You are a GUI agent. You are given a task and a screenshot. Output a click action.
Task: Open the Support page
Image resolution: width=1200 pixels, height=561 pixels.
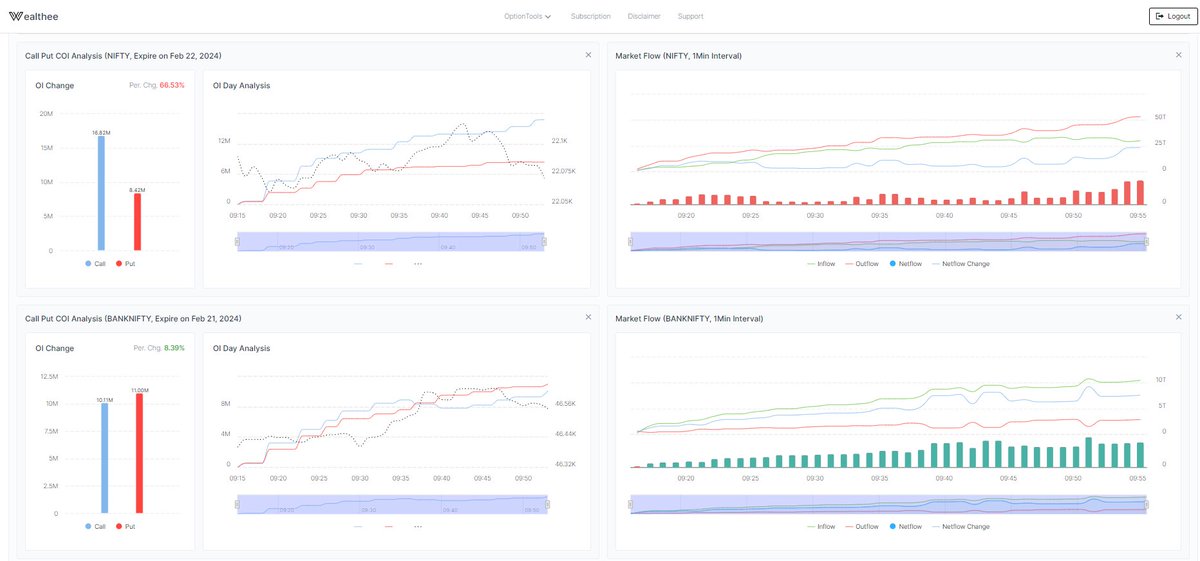click(x=690, y=16)
